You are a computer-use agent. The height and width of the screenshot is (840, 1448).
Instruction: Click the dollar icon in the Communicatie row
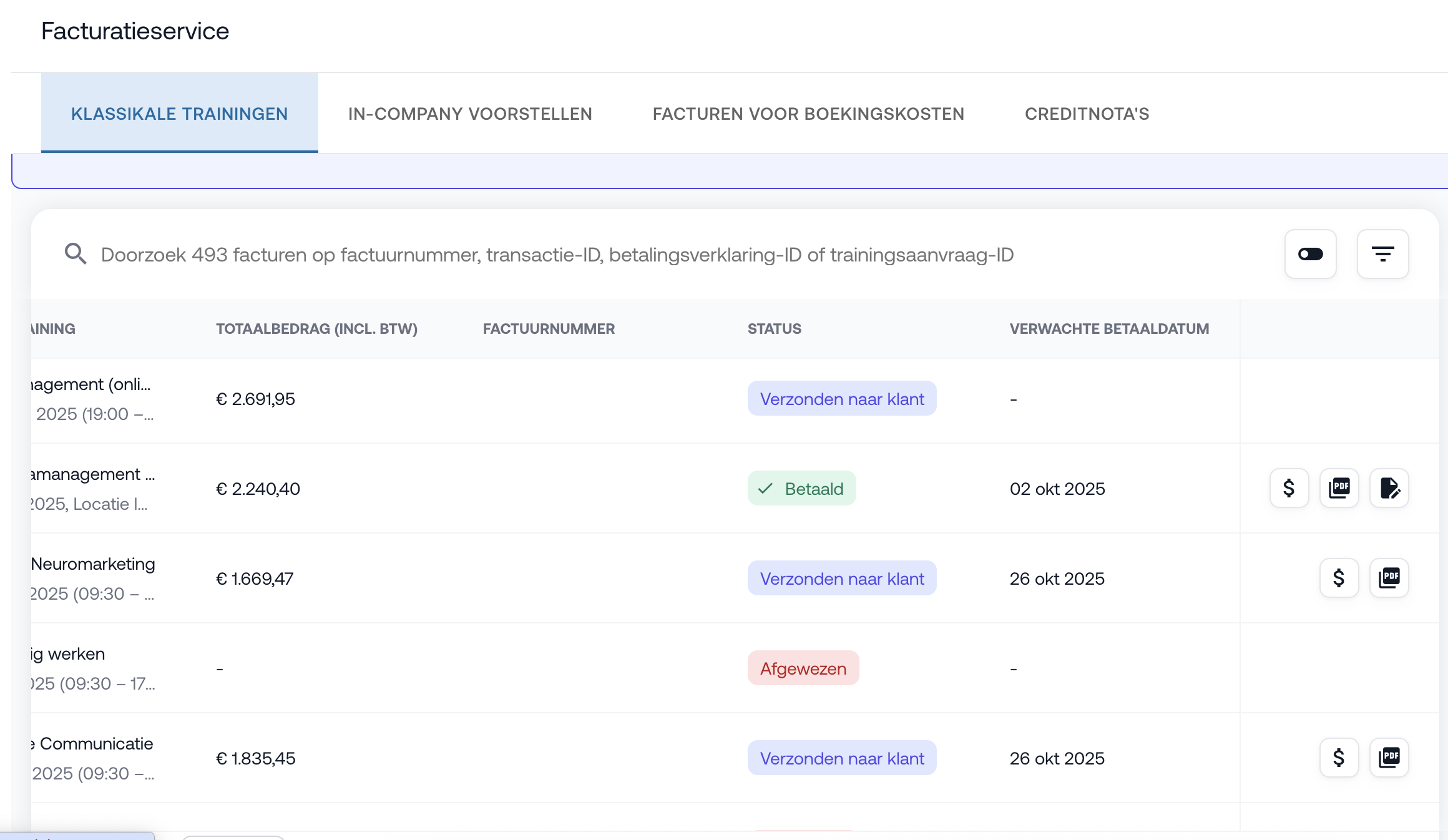(x=1339, y=758)
